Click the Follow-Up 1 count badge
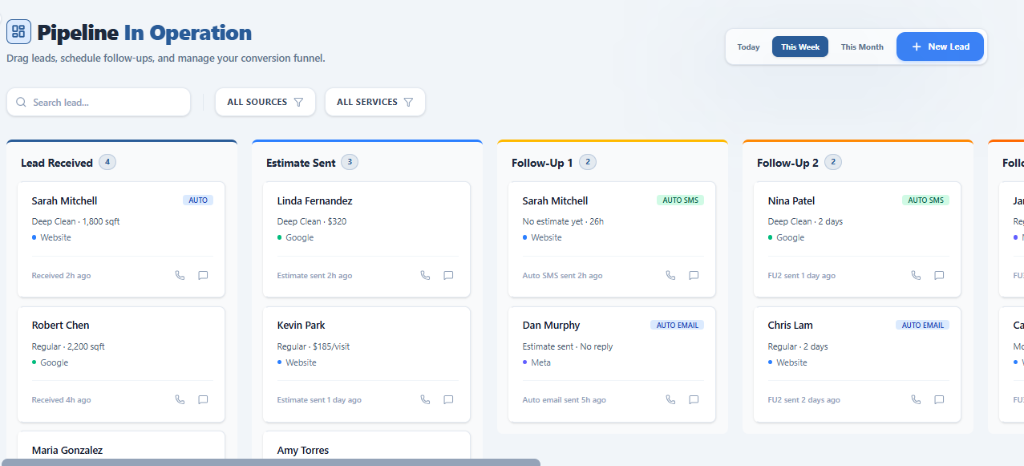1024x466 pixels. [588, 162]
